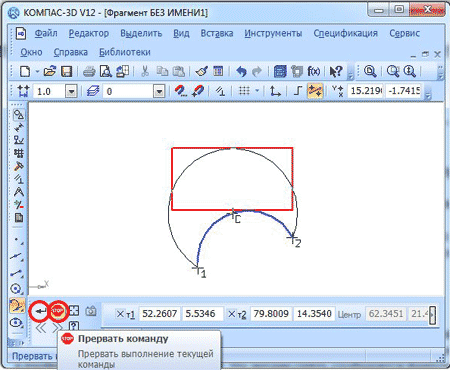Open the dropdown arrow beside New document
The width and height of the screenshot is (450, 370).
point(37,71)
